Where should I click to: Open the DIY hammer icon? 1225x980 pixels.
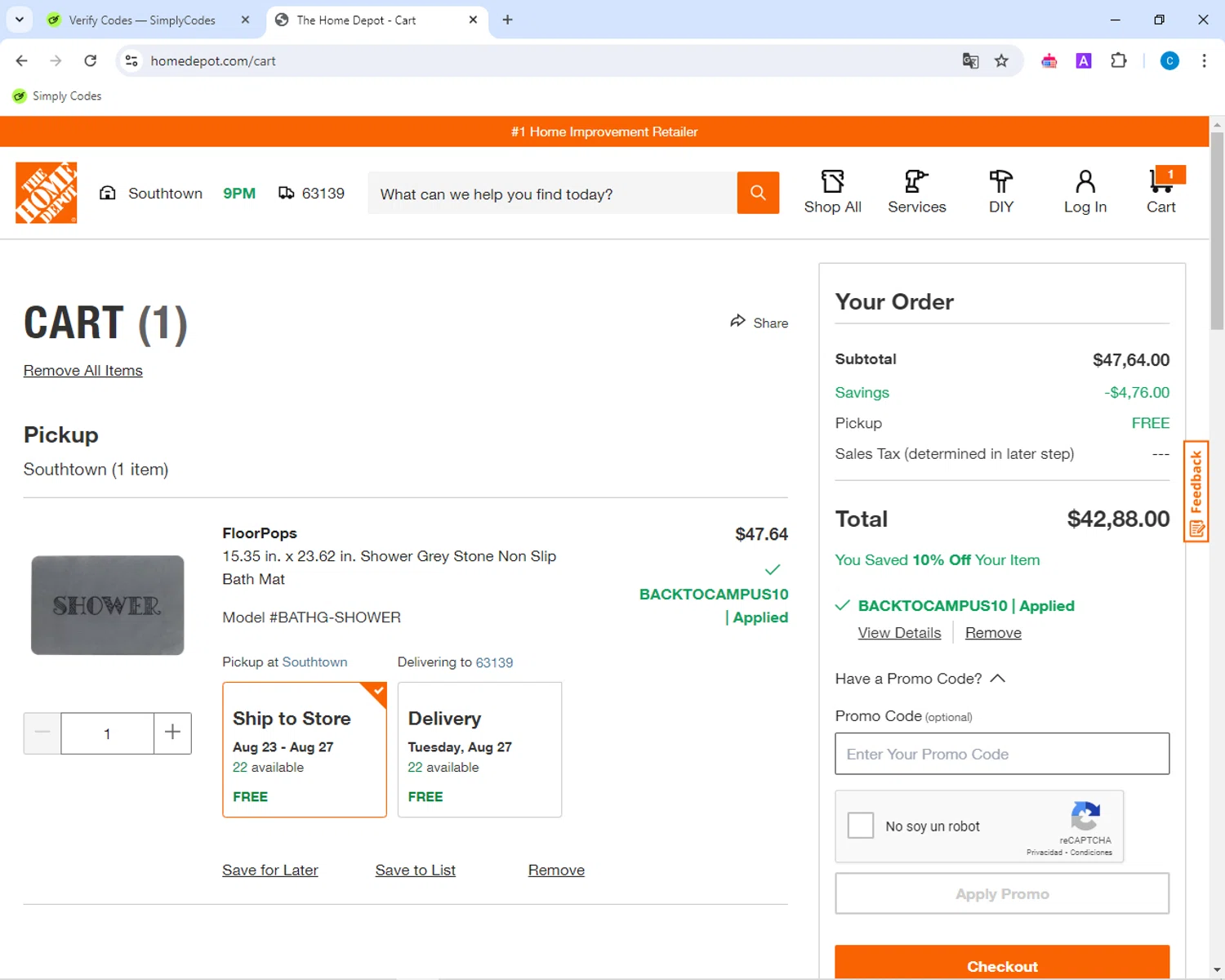pyautogui.click(x=1001, y=181)
